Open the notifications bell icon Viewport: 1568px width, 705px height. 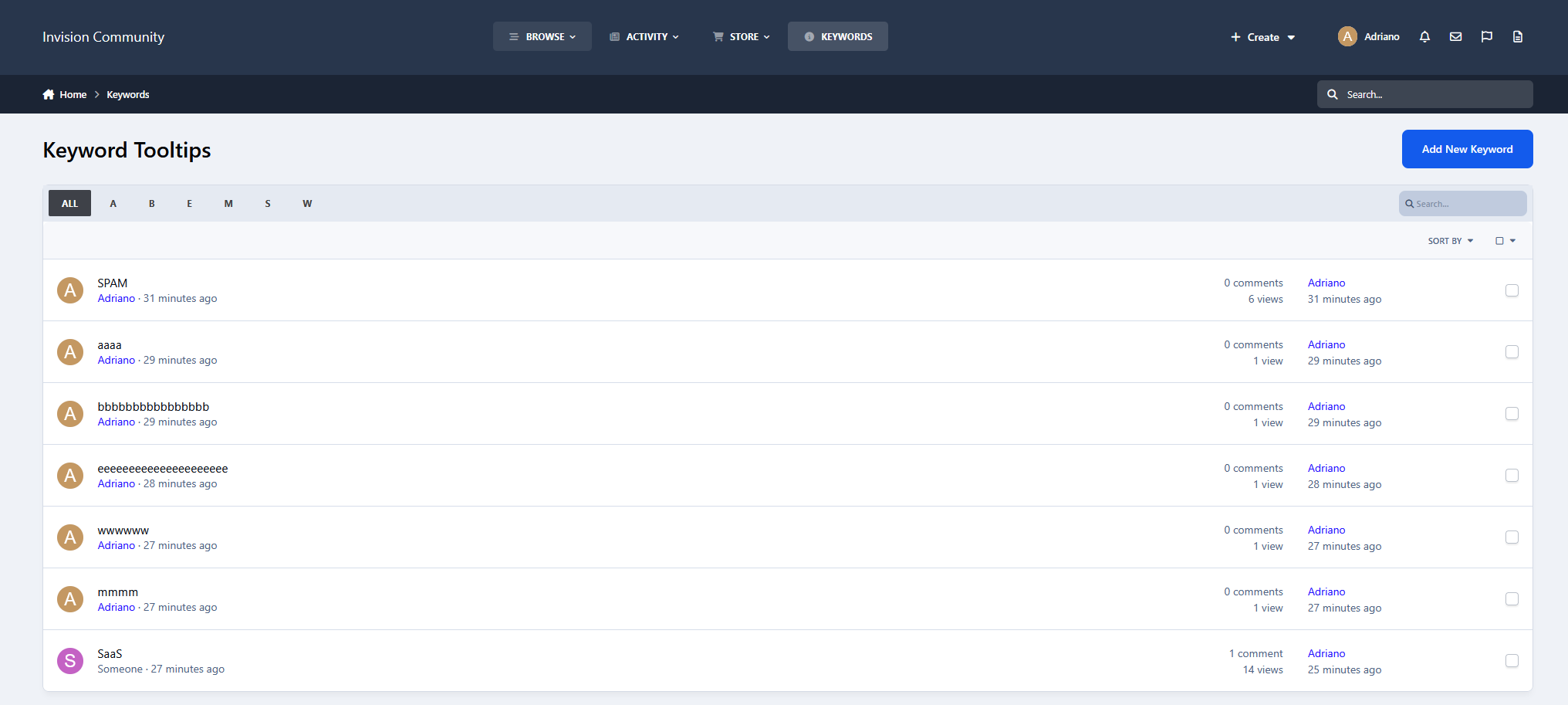coord(1424,37)
